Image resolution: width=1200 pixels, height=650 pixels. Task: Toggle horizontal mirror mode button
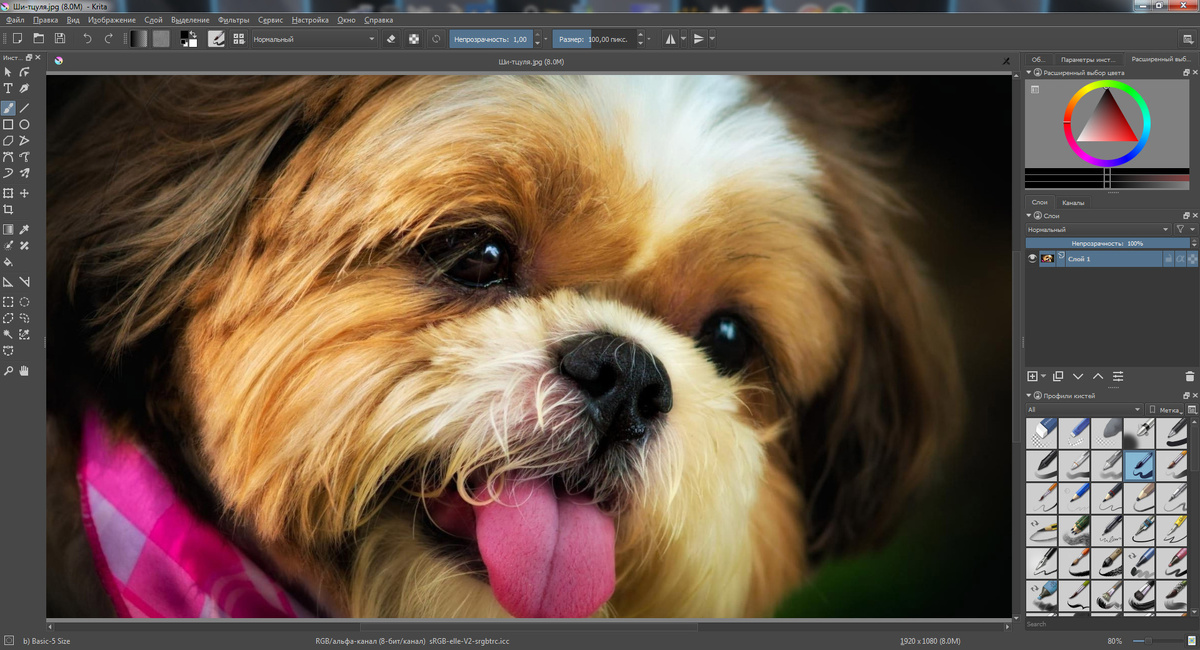point(671,39)
